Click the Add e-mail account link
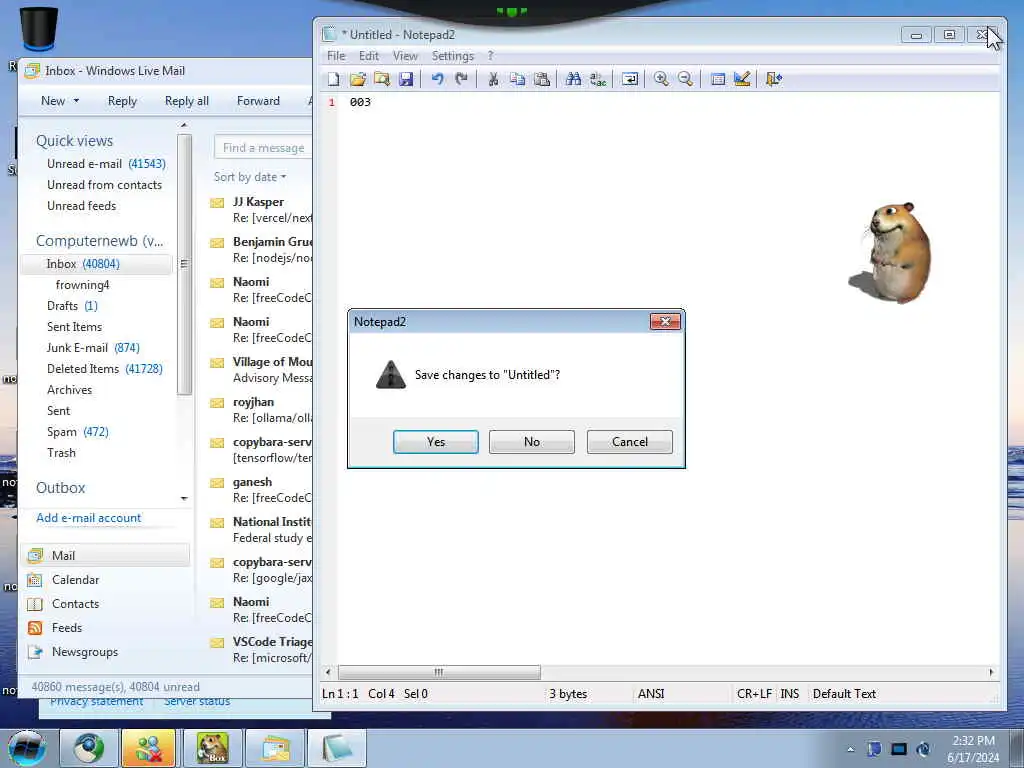This screenshot has height=768, width=1024. tap(88, 518)
